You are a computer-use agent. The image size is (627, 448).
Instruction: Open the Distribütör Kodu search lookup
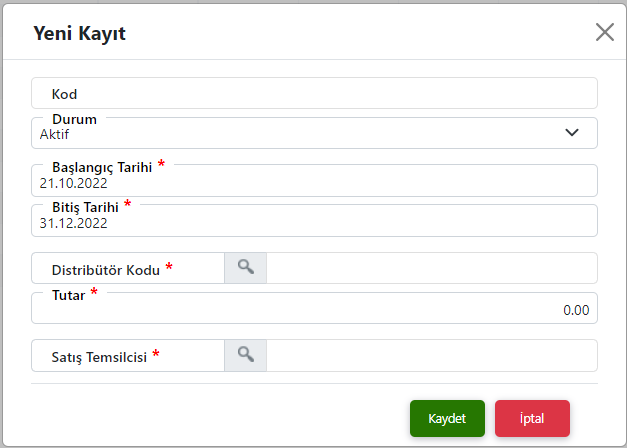click(x=246, y=268)
